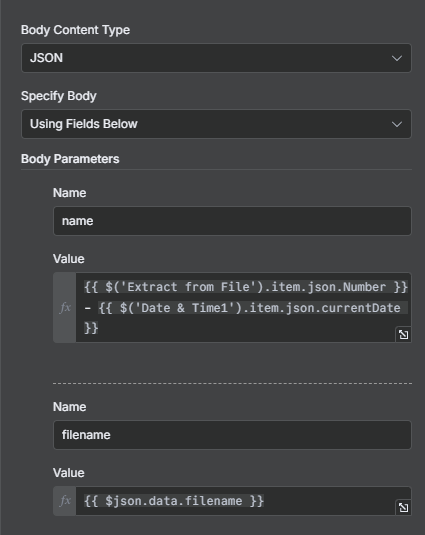Open expression editor for the name value
This screenshot has width=425, height=535.
404,334
